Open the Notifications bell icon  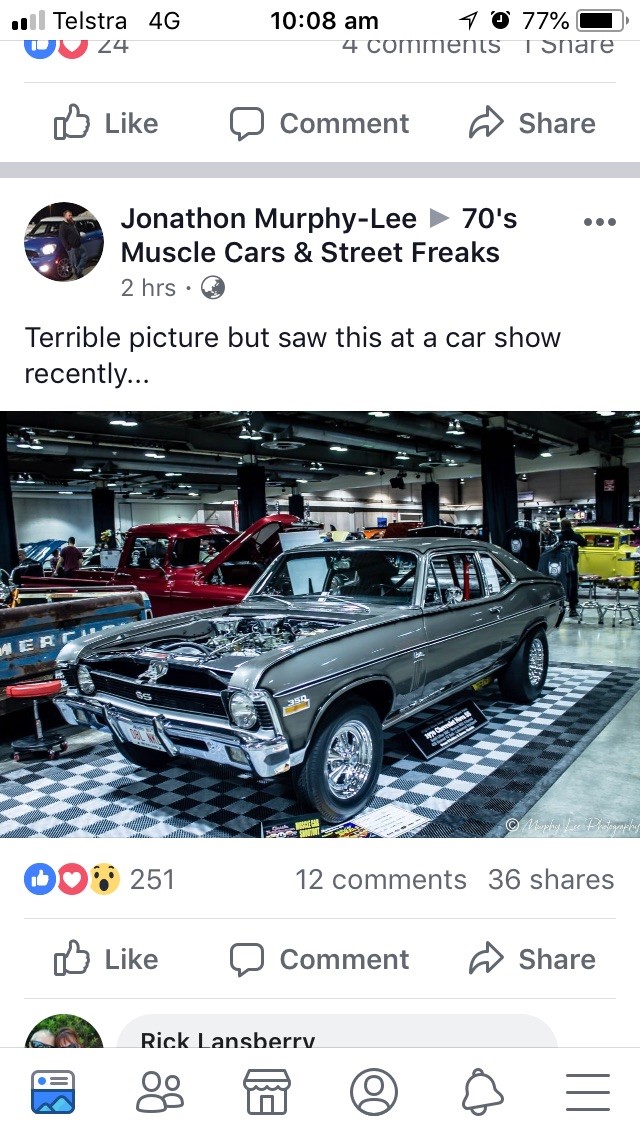pos(483,1091)
